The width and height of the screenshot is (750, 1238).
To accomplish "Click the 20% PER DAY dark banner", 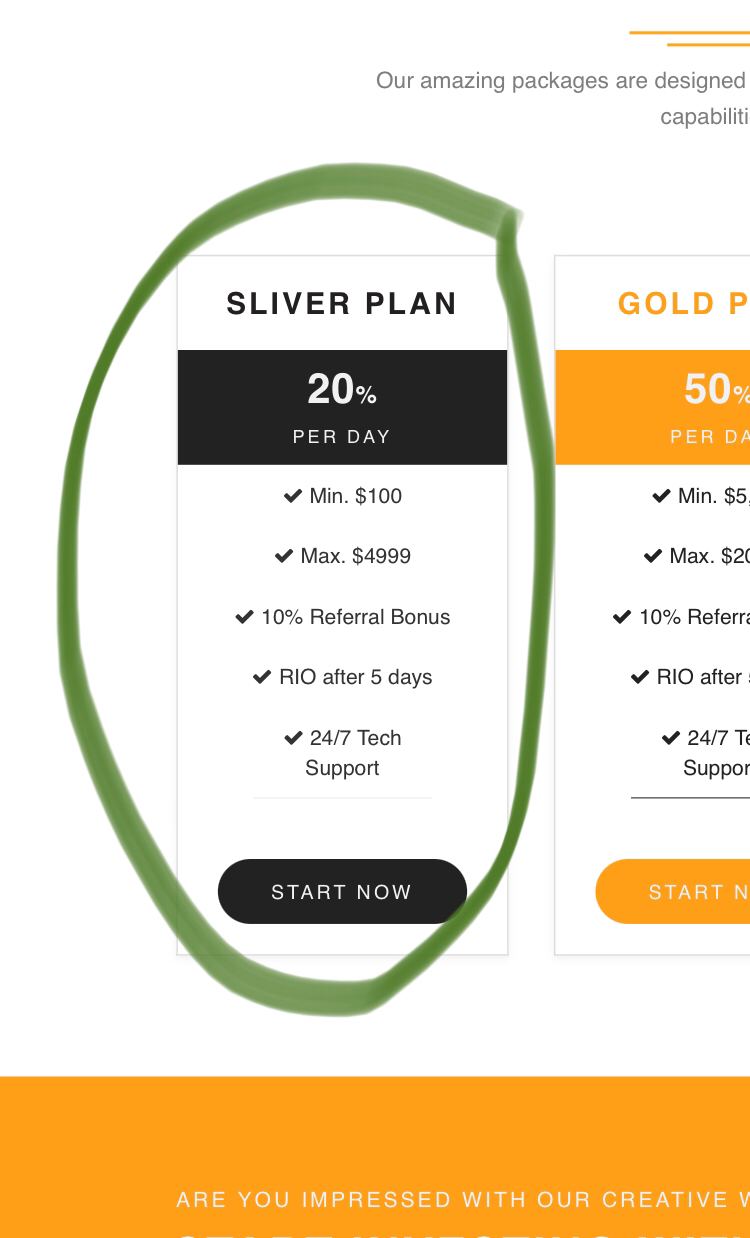I will pyautogui.click(x=342, y=407).
